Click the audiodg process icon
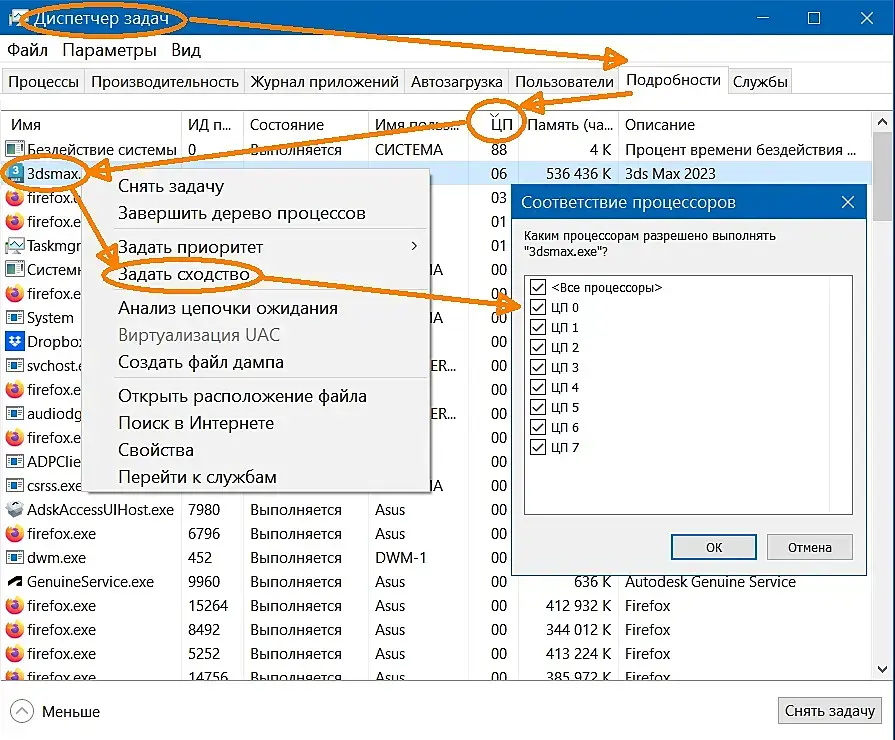895x740 pixels. click(15, 413)
